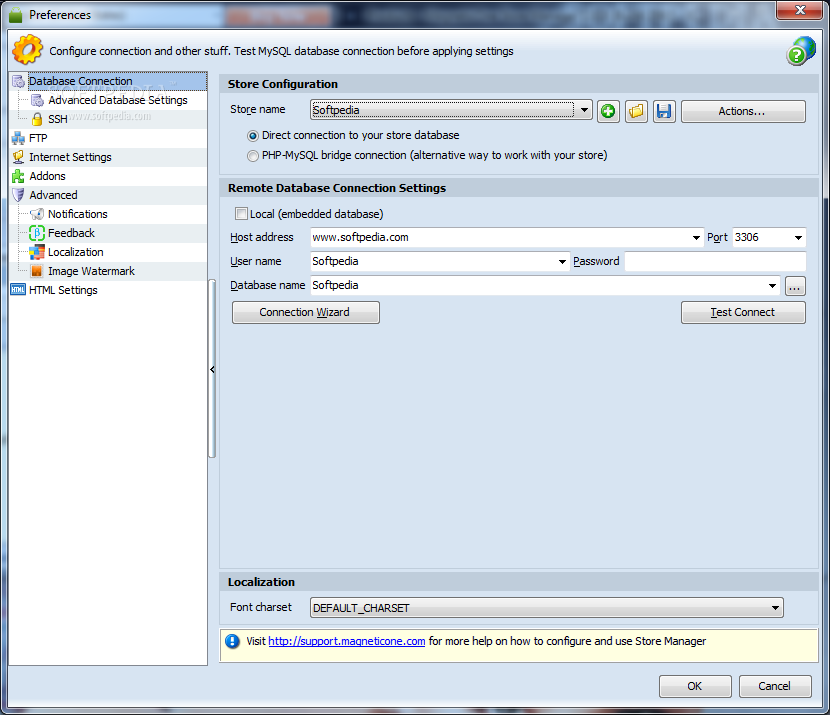Click the Advanced Database Settings icon
This screenshot has width=830, height=715.
click(37, 100)
